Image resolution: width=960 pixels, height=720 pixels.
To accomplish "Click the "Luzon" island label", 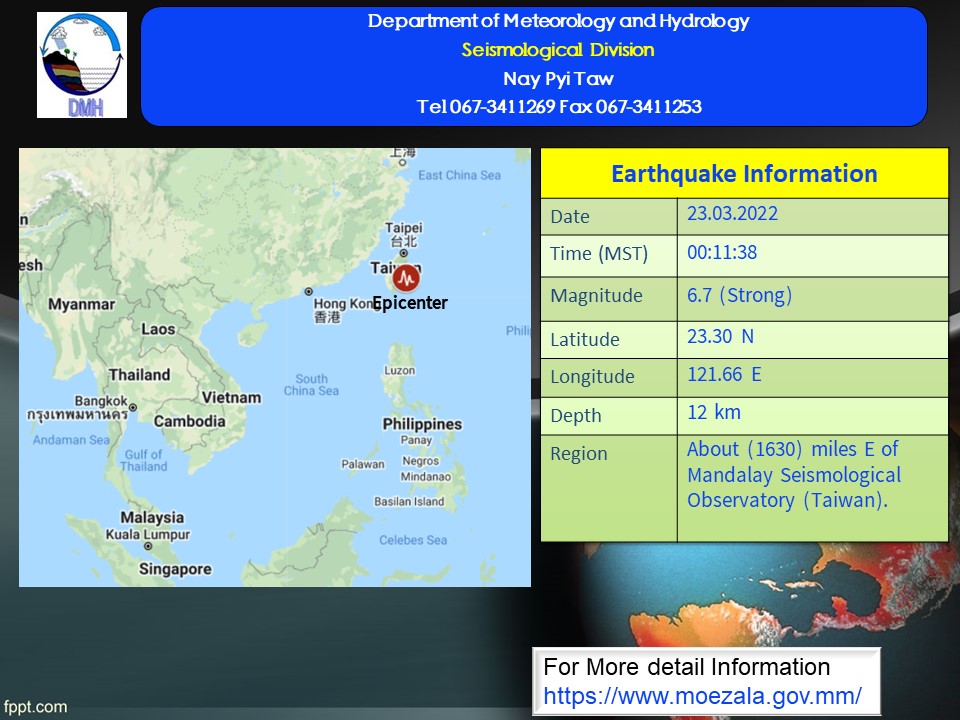I will point(399,370).
